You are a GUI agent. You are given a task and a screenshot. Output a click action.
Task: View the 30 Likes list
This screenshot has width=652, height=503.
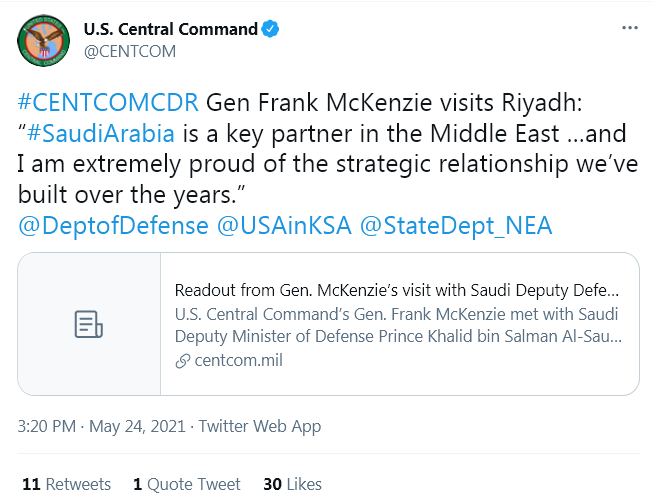(292, 484)
